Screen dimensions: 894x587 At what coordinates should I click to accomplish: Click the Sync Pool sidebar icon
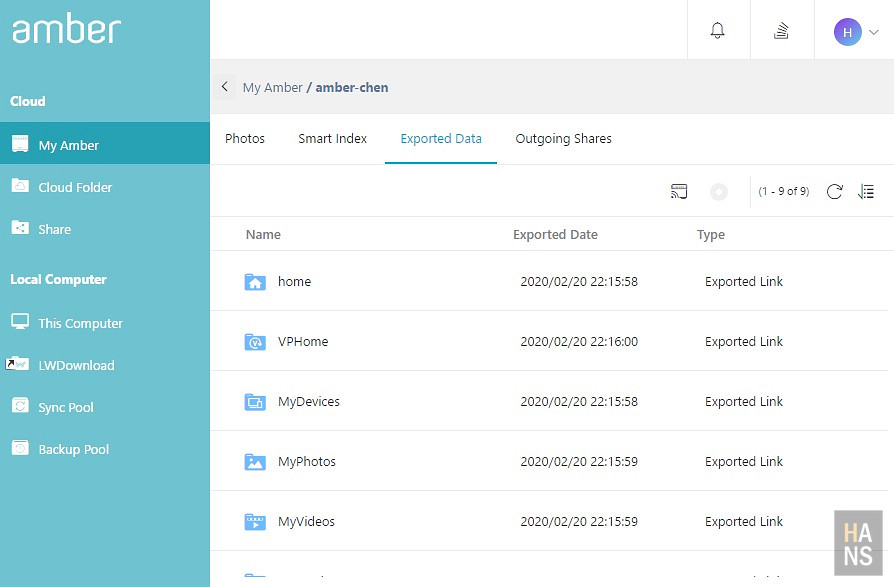(20, 405)
